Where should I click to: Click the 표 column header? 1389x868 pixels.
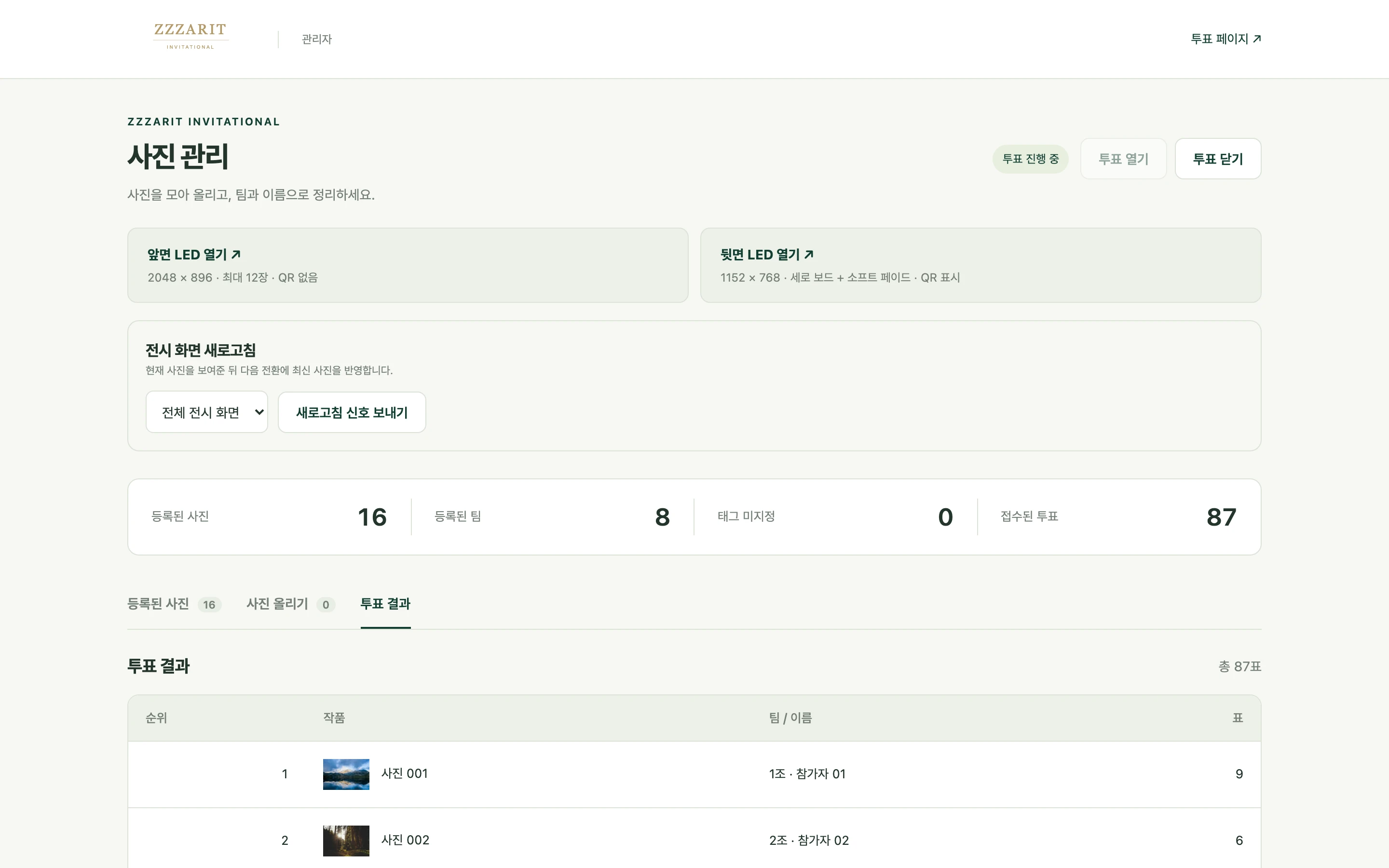tap(1238, 718)
